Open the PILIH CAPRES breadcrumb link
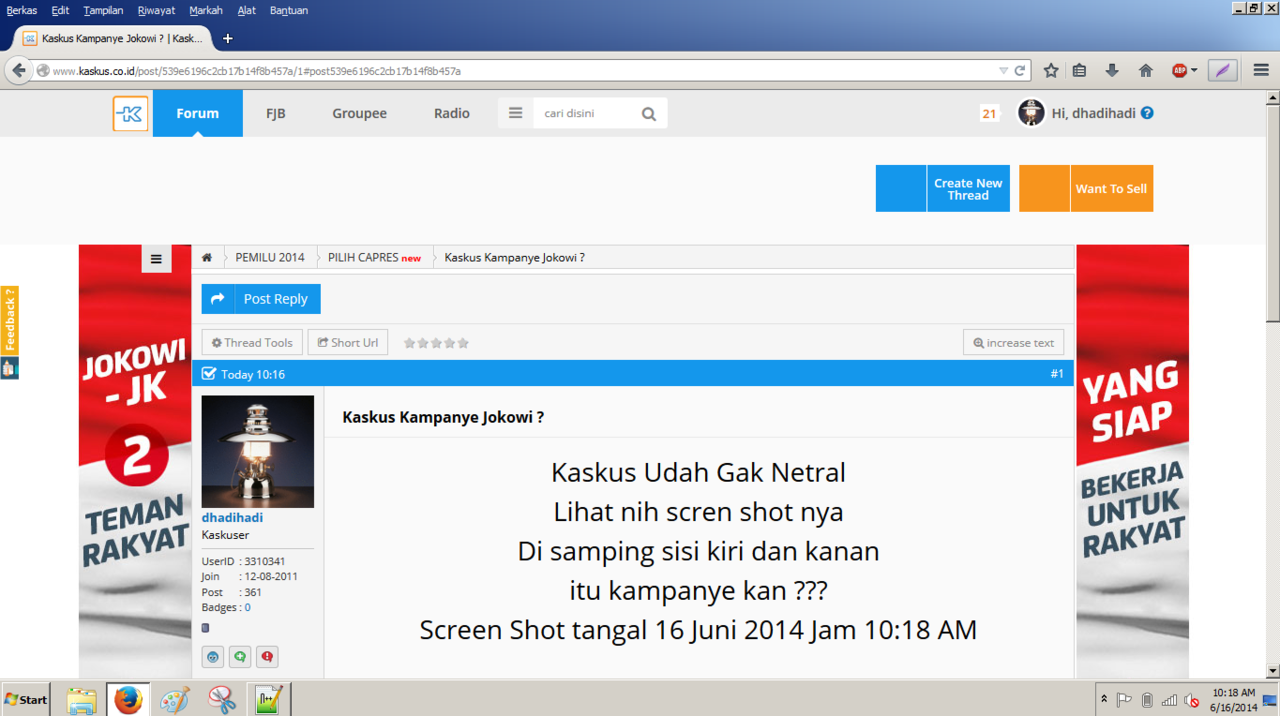 point(362,258)
